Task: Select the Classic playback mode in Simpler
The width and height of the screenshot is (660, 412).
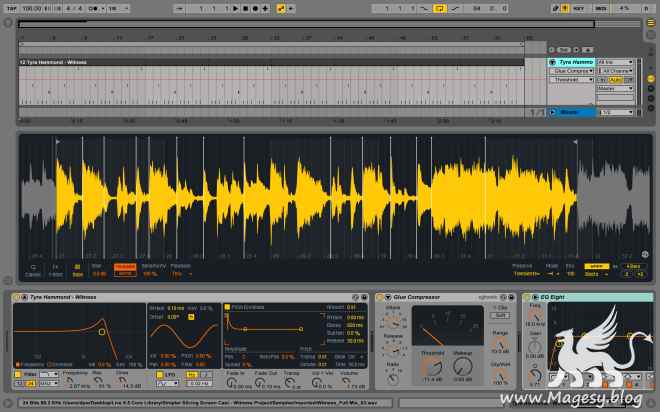Action: point(33,271)
